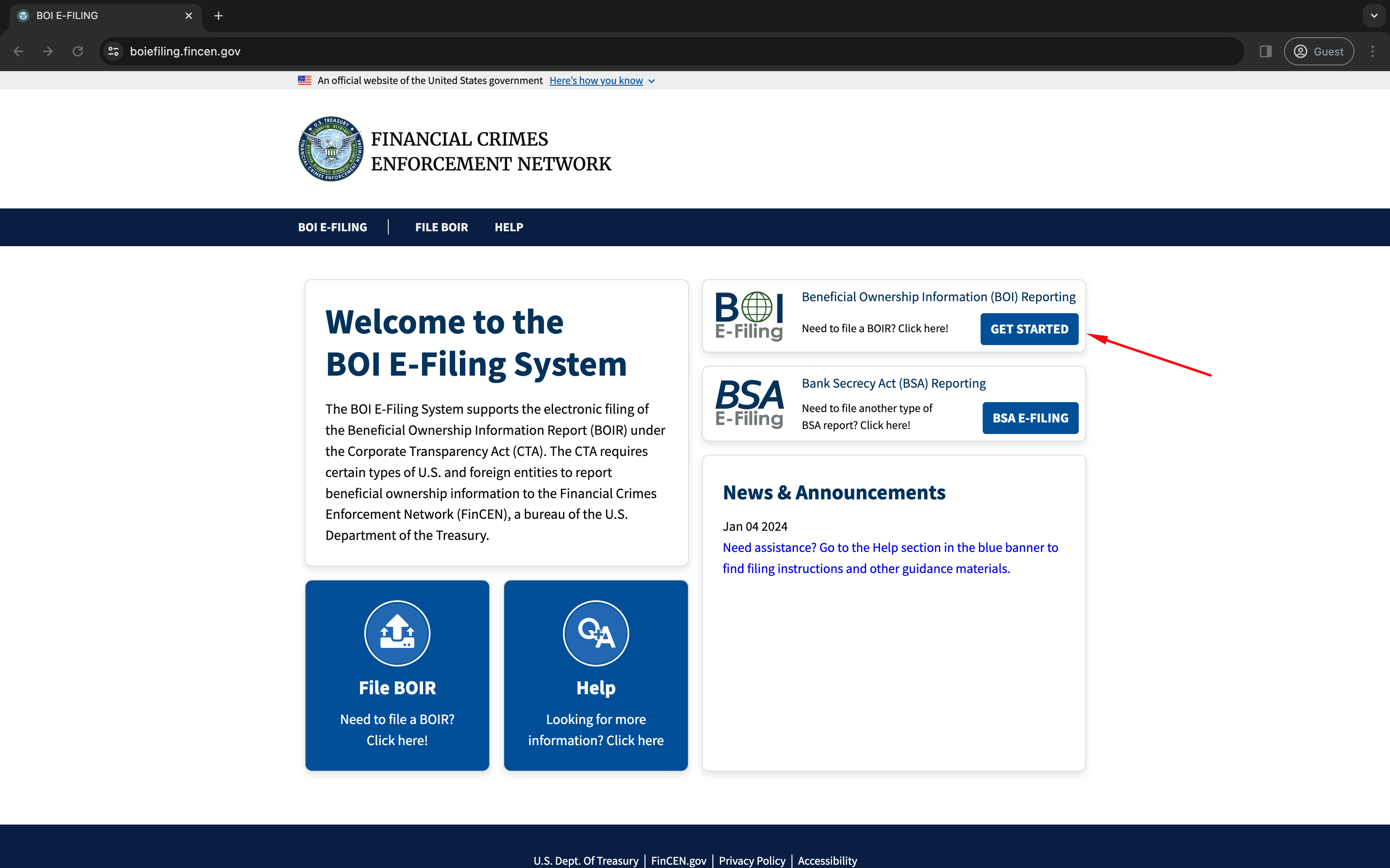Expand "Here's how you know" chevron
This screenshot has height=868, width=1390.
click(652, 81)
